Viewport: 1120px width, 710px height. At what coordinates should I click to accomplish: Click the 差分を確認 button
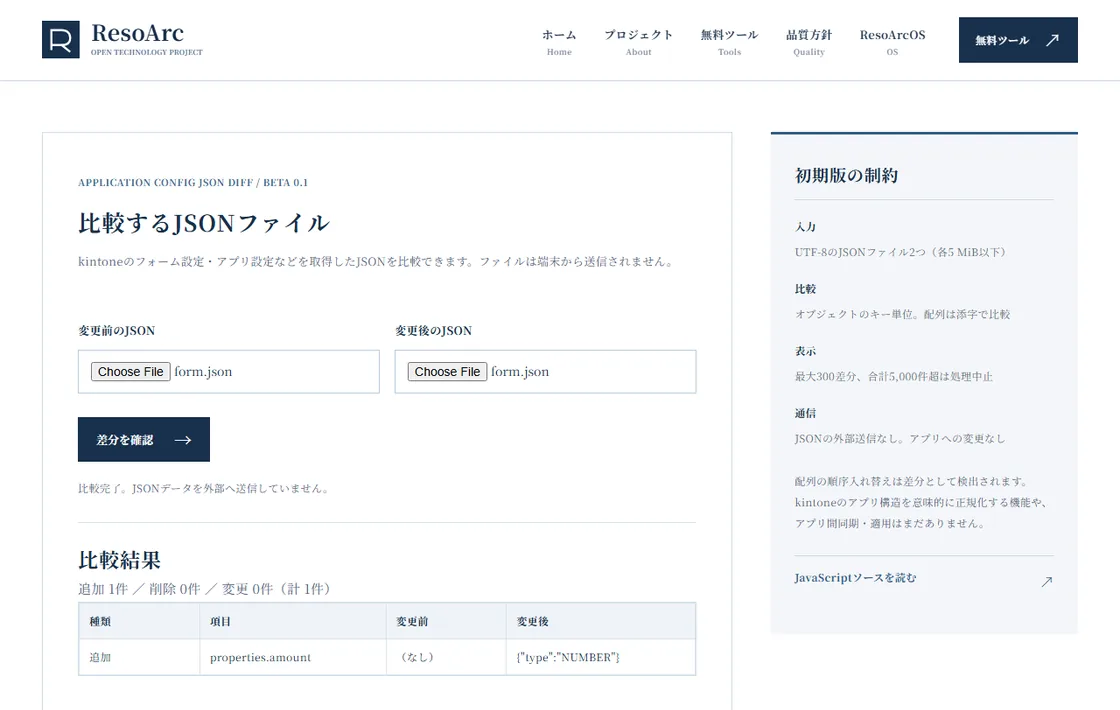[x=144, y=439]
